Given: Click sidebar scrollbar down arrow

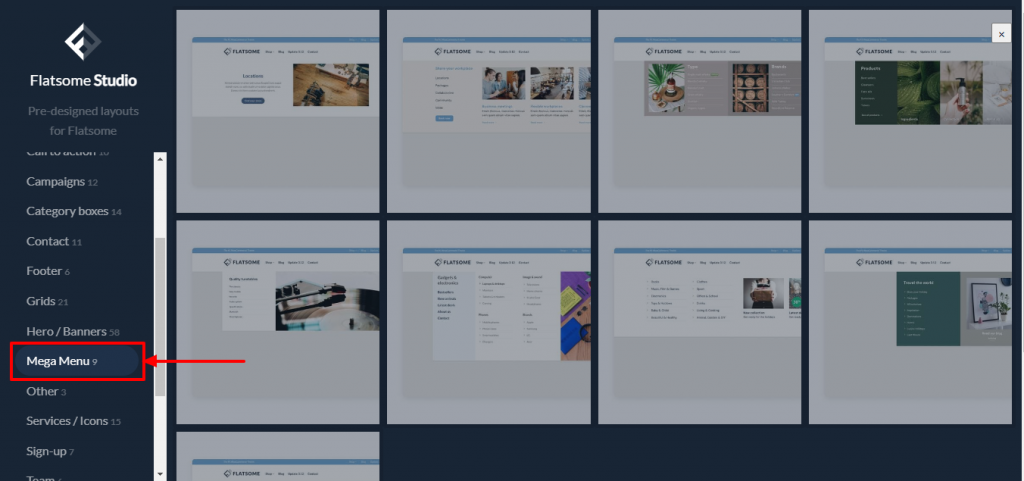Looking at the screenshot, I should click(161, 474).
